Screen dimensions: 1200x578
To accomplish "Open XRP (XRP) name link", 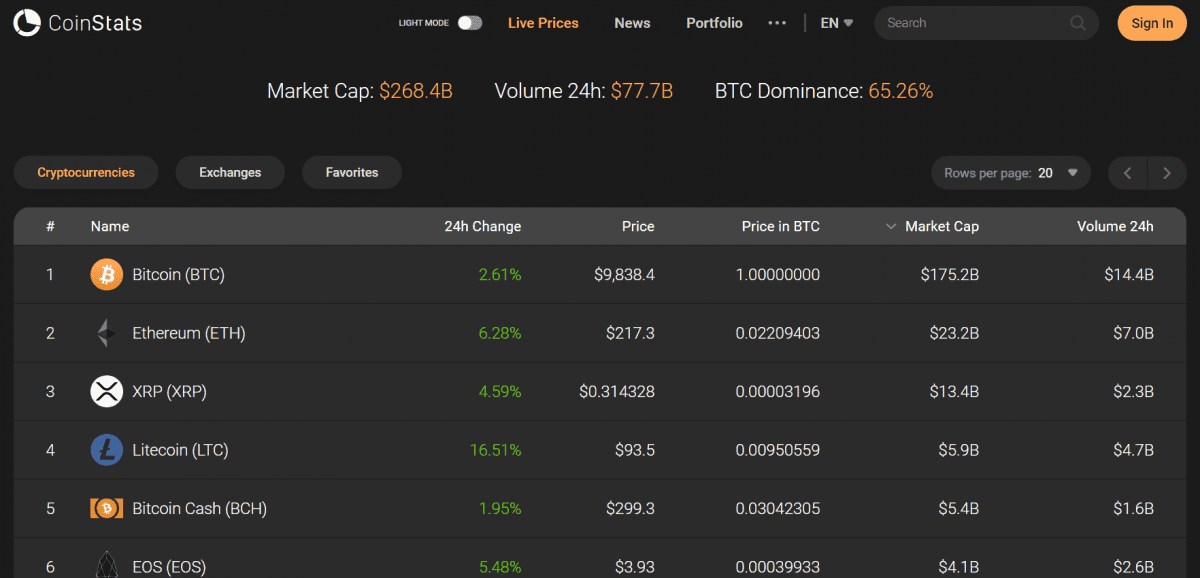I will click(x=169, y=391).
